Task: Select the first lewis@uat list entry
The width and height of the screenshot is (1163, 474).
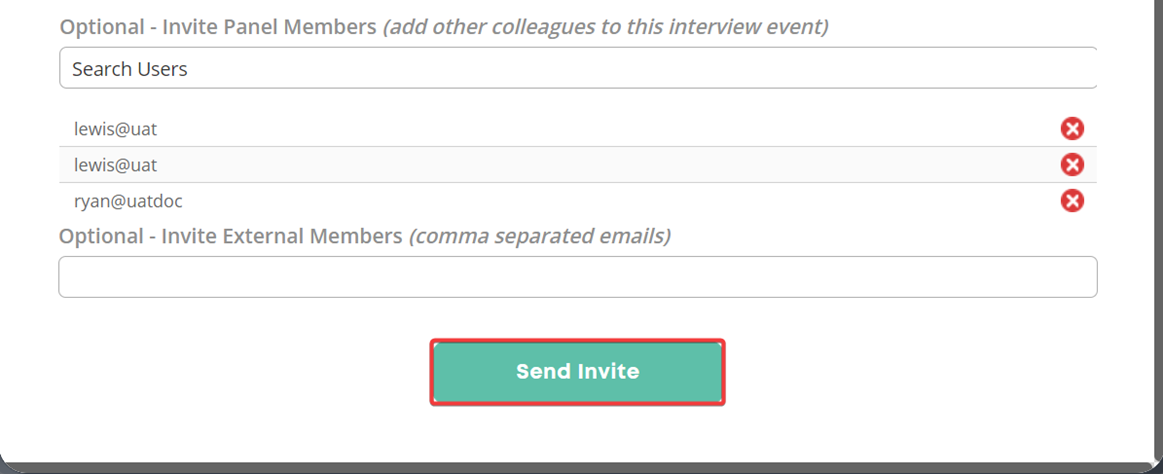Action: point(116,129)
